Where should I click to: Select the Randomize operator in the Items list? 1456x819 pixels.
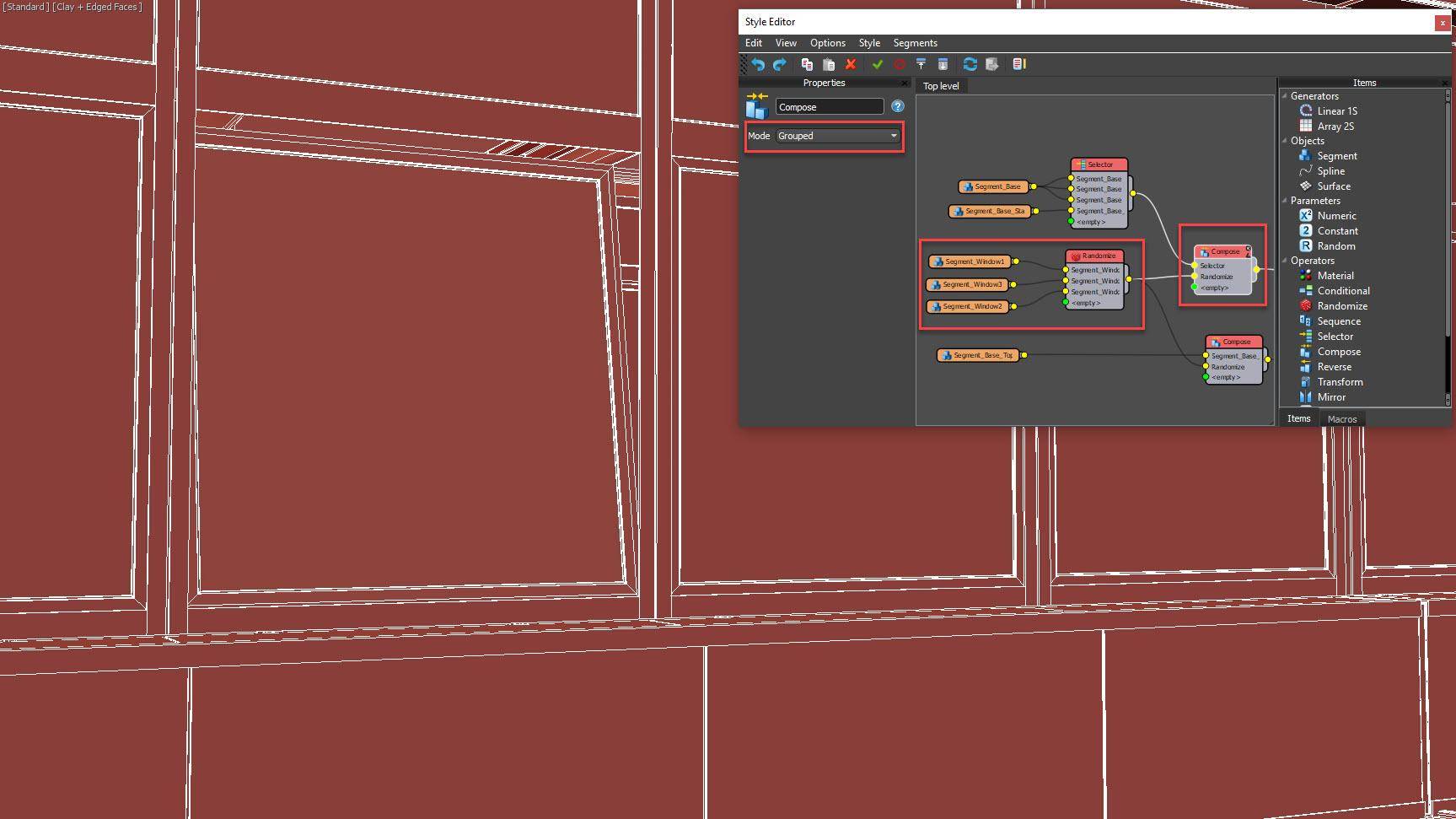[x=1340, y=305]
